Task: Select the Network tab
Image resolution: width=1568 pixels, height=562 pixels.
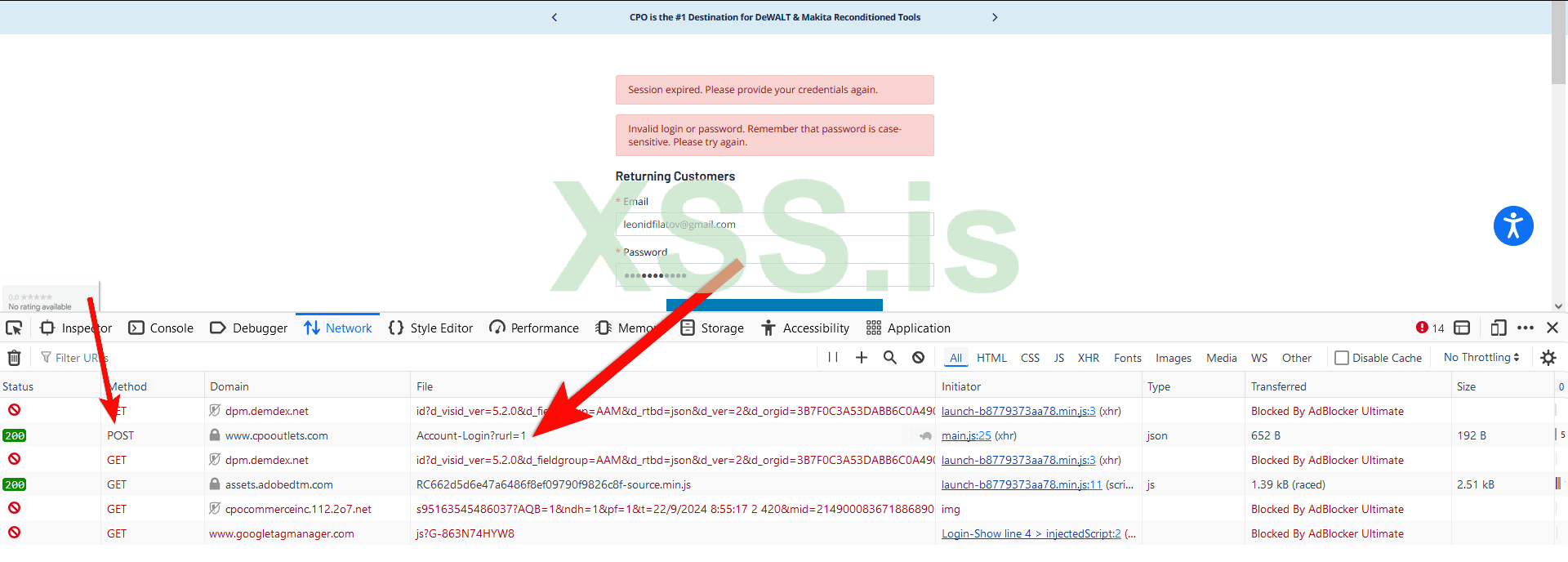Action: (x=338, y=328)
